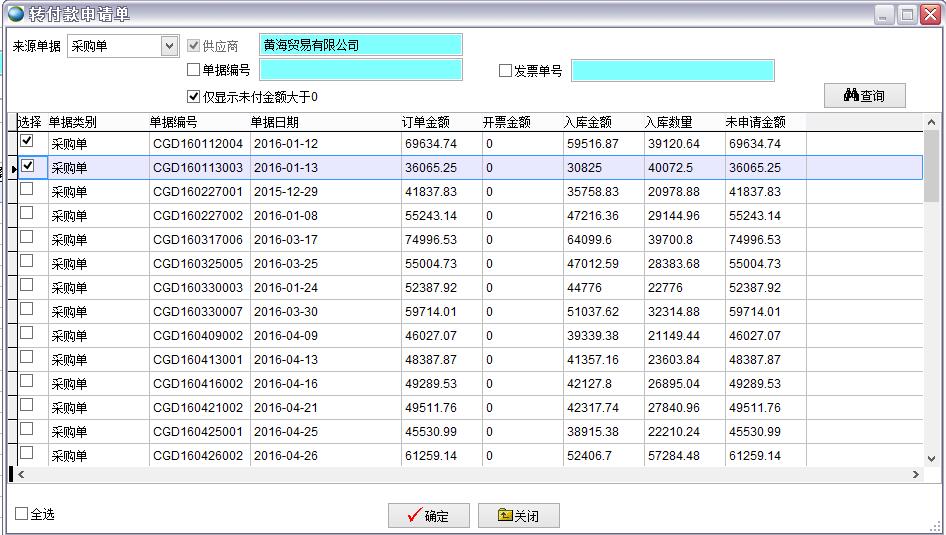Screen dimensions: 946x535
Task: Sort by document date column header
Action: (274, 122)
